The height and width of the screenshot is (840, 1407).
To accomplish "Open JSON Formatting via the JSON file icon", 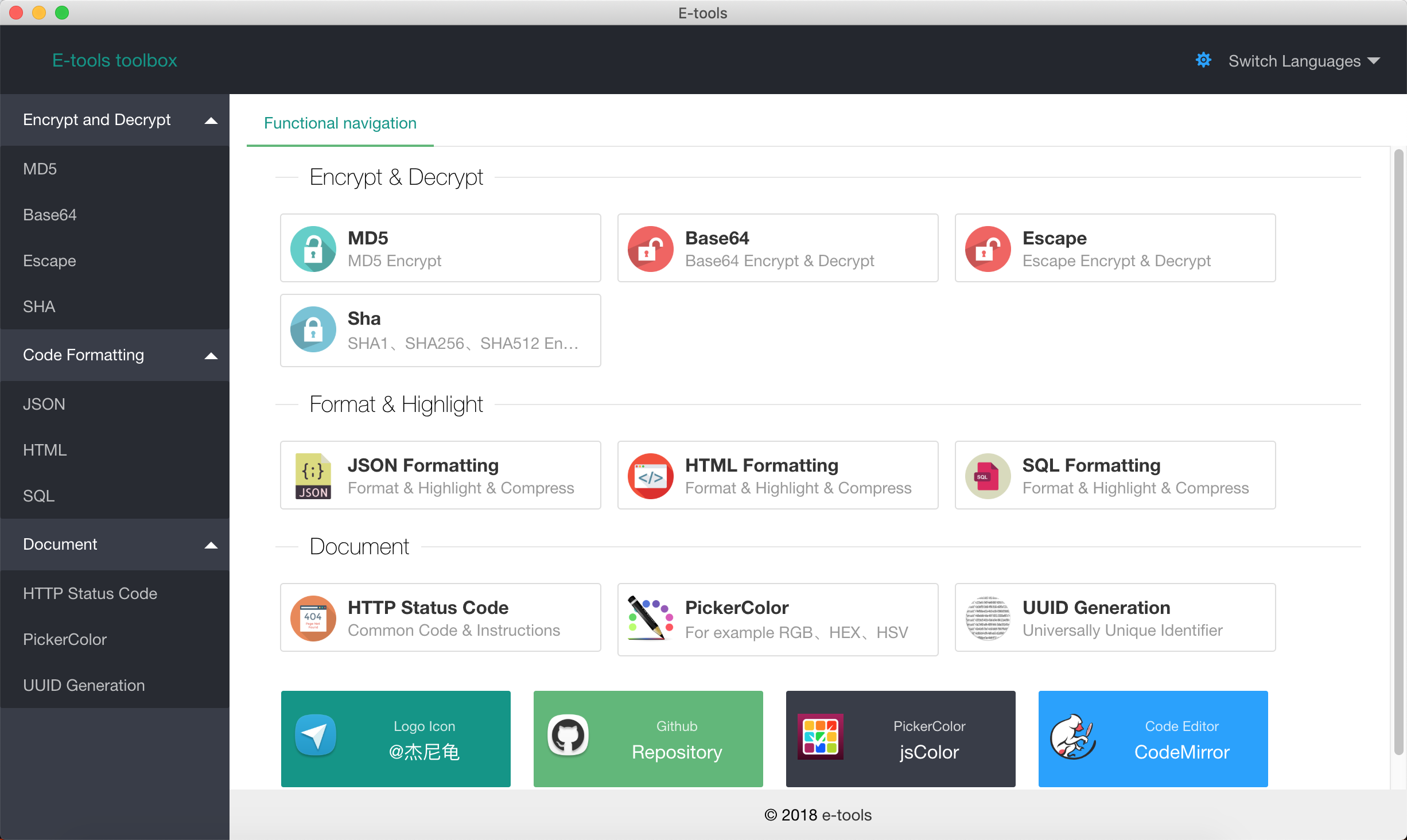I will 313,475.
